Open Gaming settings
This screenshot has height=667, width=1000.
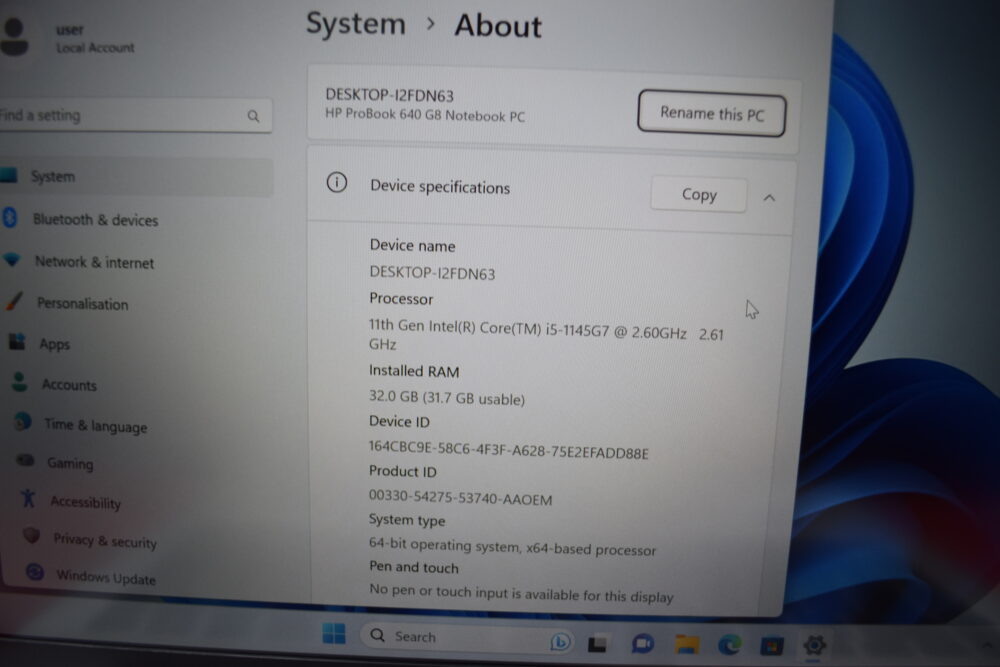click(70, 464)
